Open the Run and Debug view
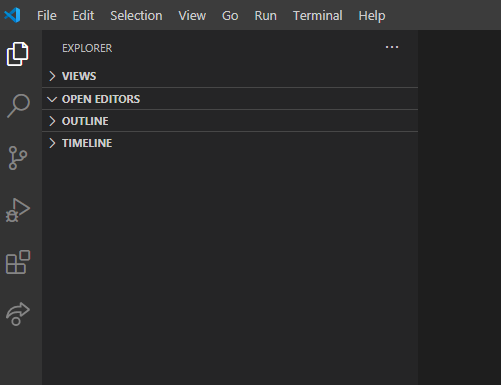The height and width of the screenshot is (385, 501). 18,210
